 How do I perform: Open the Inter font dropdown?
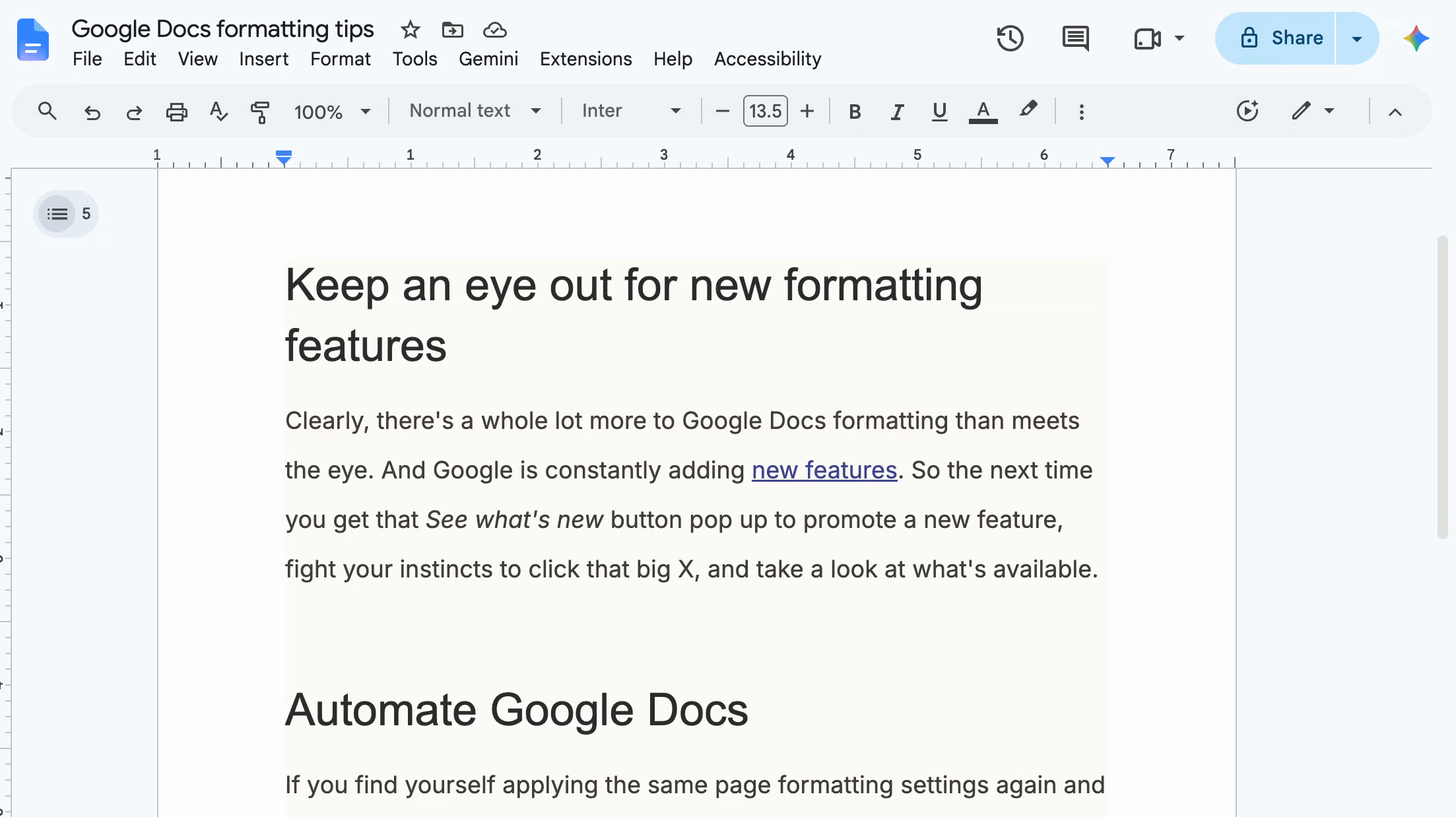pyautogui.click(x=631, y=111)
